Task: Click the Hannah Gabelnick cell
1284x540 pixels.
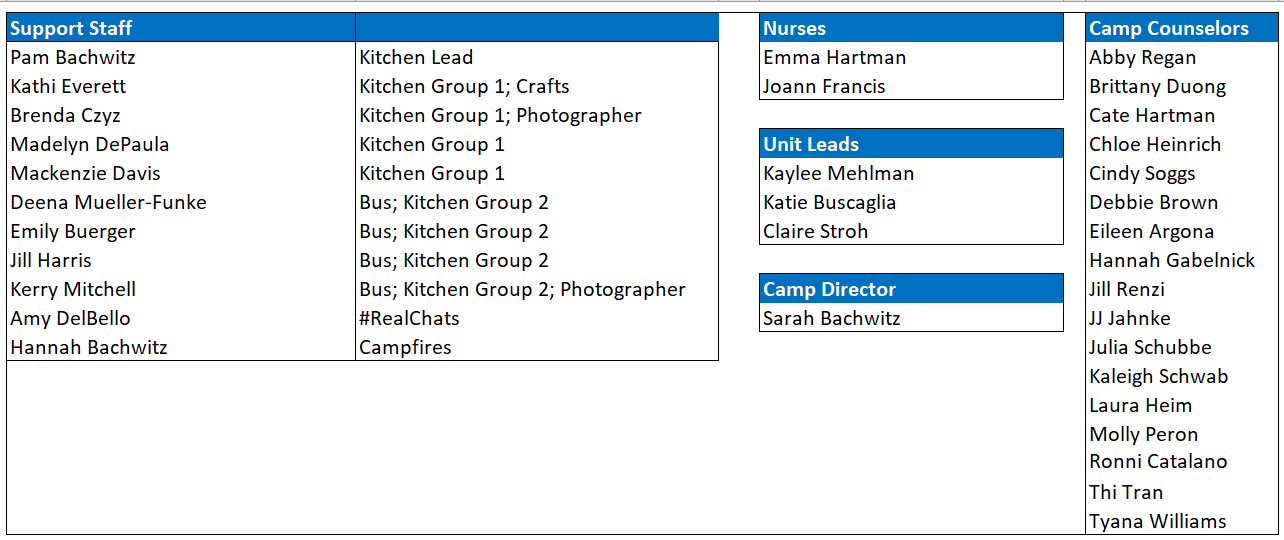Action: [x=1182, y=260]
